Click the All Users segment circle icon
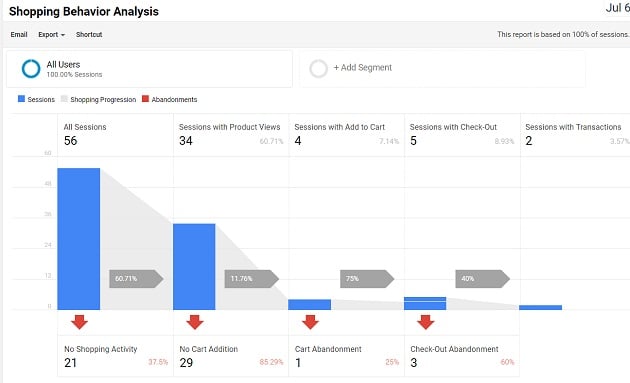The width and height of the screenshot is (630, 383). [x=31, y=69]
